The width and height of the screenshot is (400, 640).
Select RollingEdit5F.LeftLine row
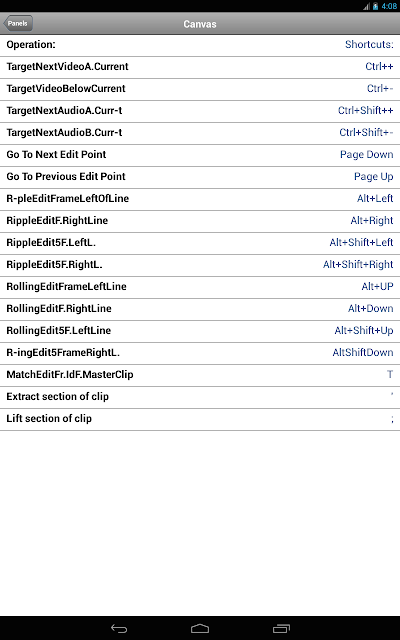click(x=200, y=331)
